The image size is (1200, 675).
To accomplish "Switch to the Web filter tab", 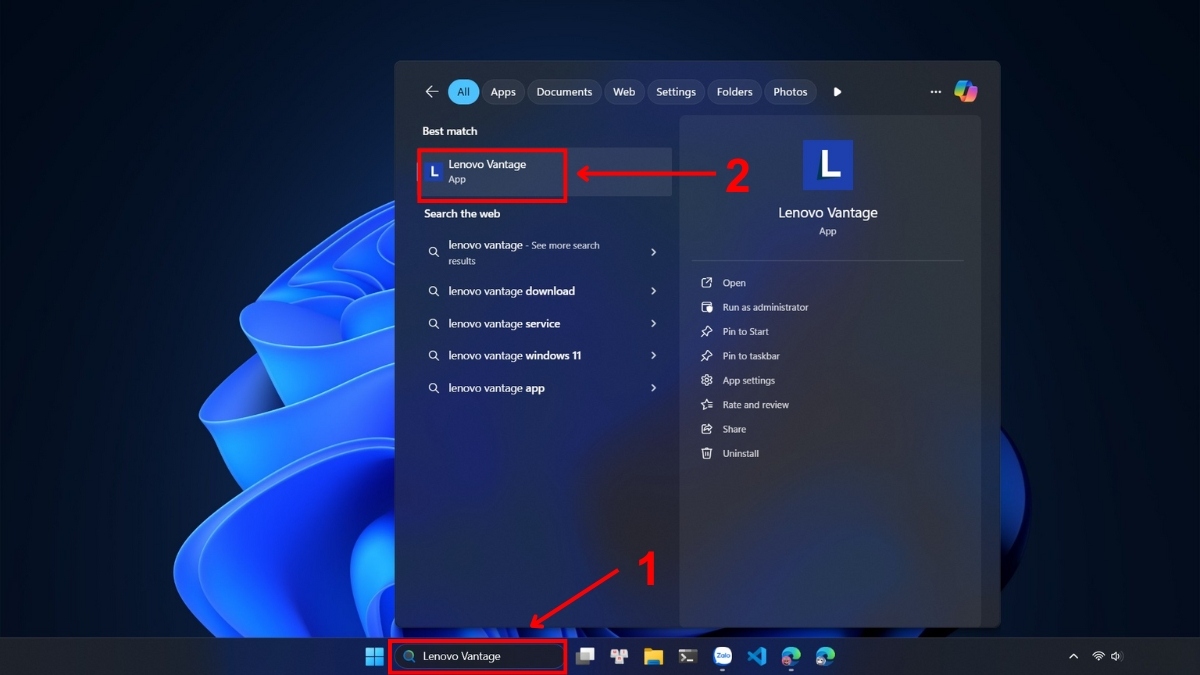I will click(x=624, y=92).
